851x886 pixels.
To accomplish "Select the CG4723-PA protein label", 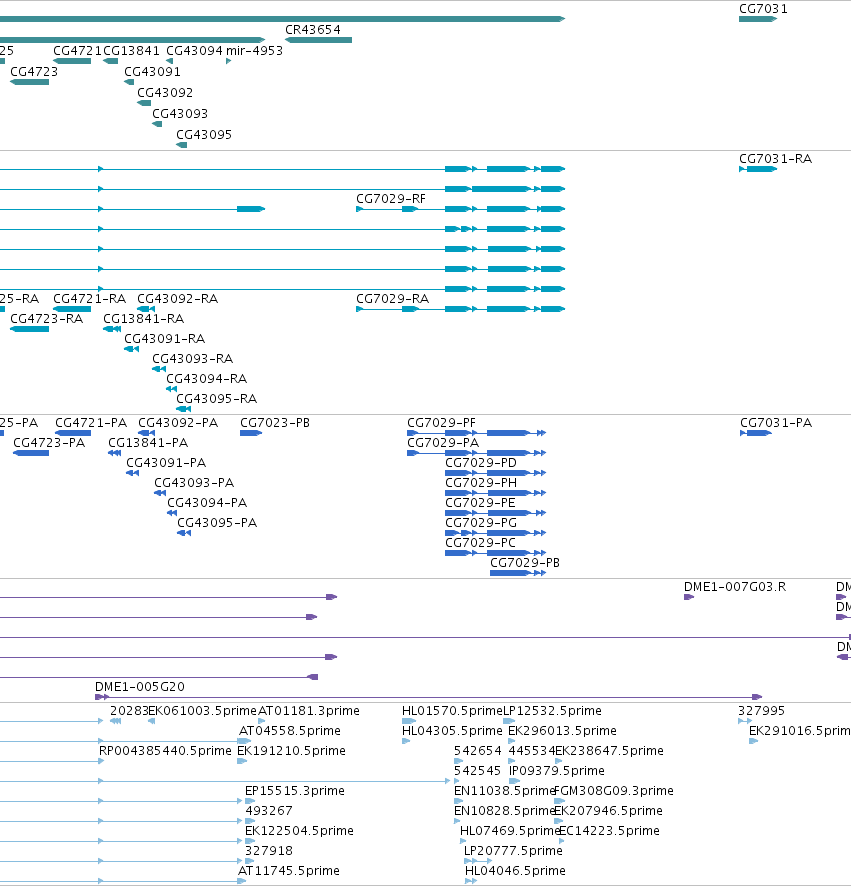I will (x=49, y=442).
